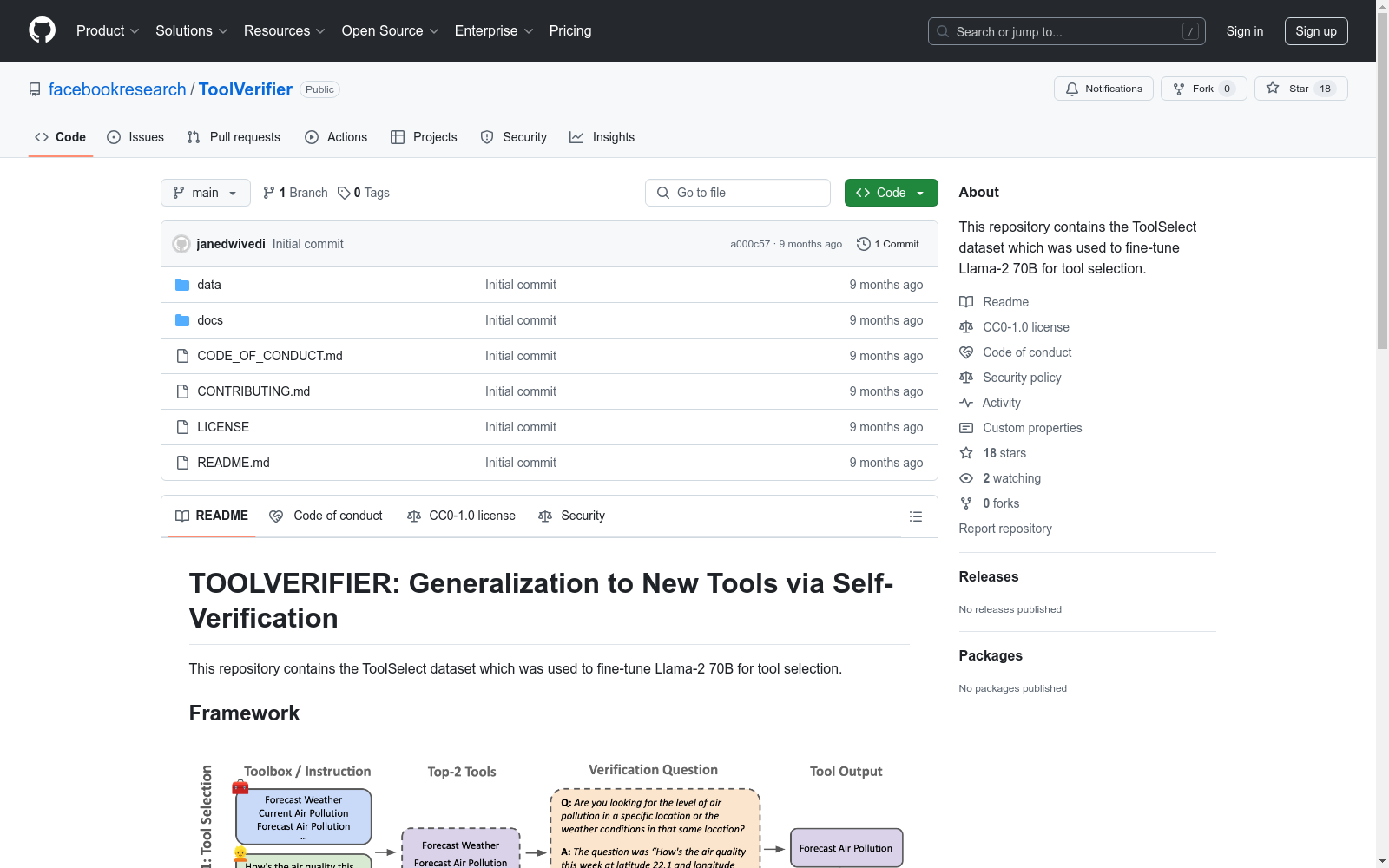Switch to the Actions tab
The width and height of the screenshot is (1389, 868).
(336, 137)
